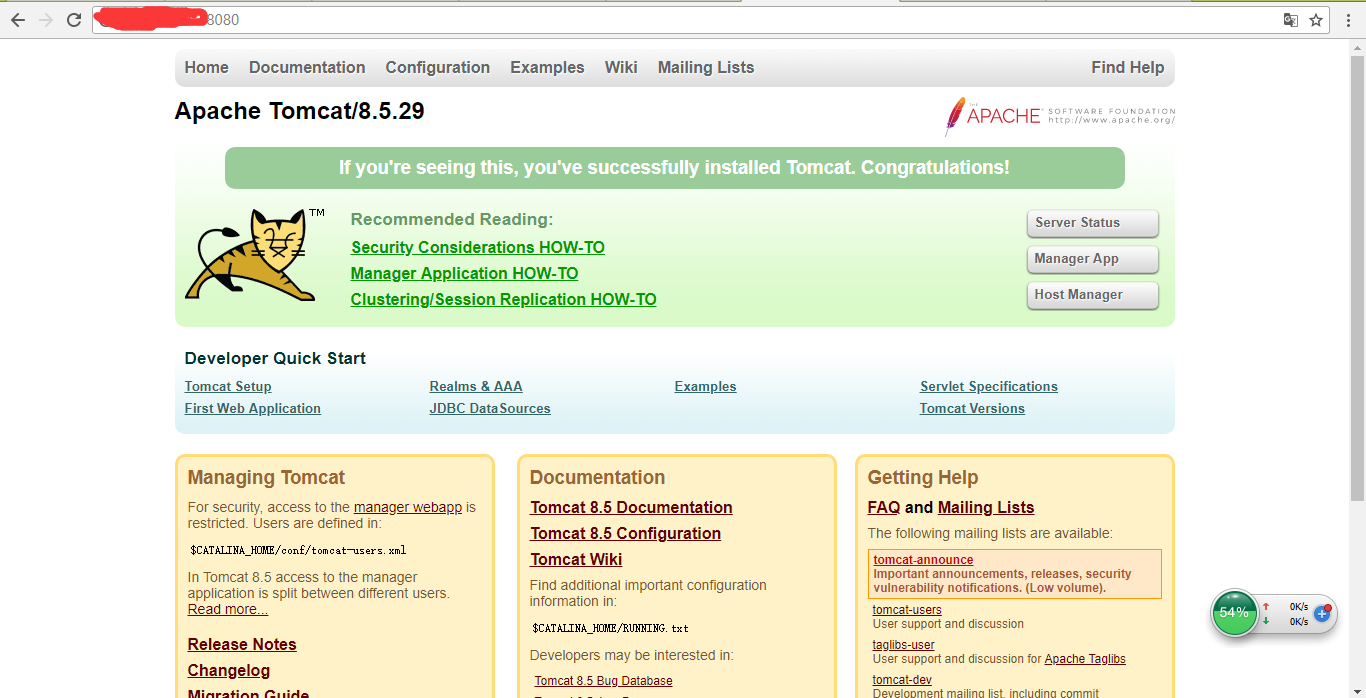Open the Release Notes link

point(242,644)
